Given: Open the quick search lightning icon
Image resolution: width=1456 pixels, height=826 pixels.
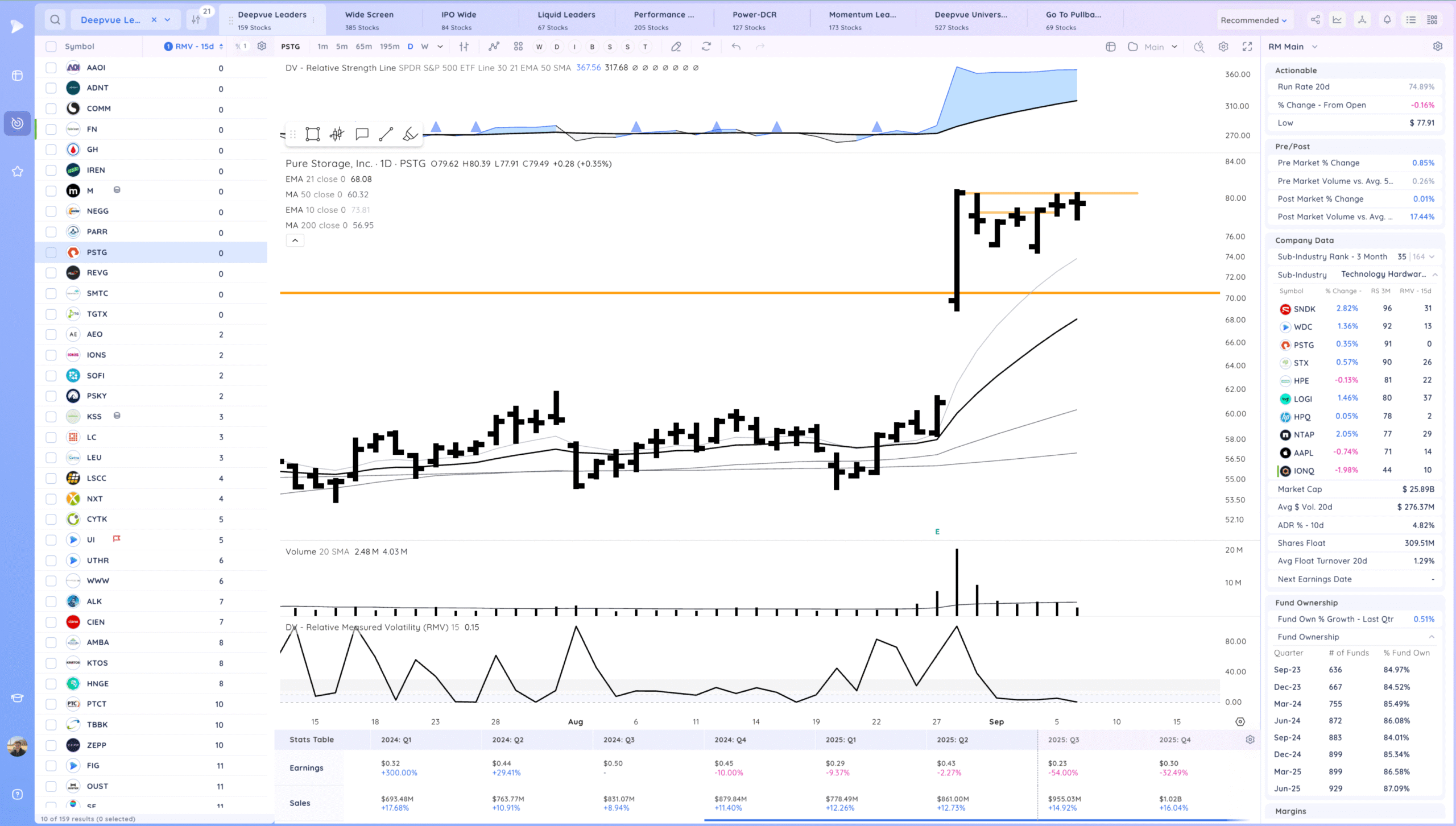Looking at the screenshot, I should point(1199,47).
